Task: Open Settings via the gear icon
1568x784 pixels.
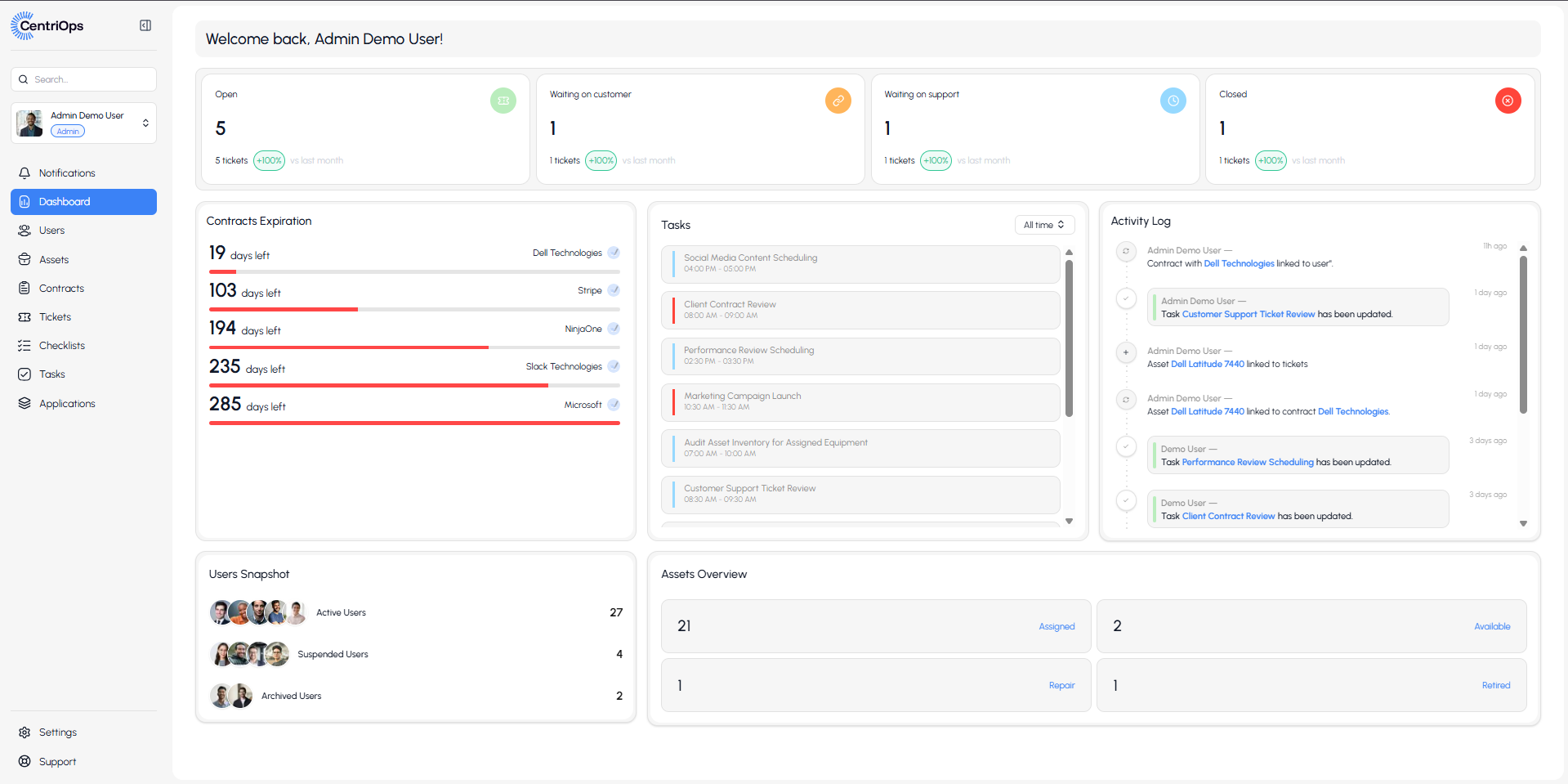Action: (x=25, y=732)
